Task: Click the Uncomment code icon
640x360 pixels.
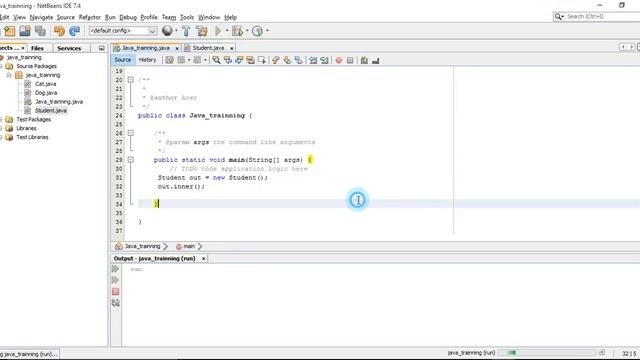Action: 376,60
